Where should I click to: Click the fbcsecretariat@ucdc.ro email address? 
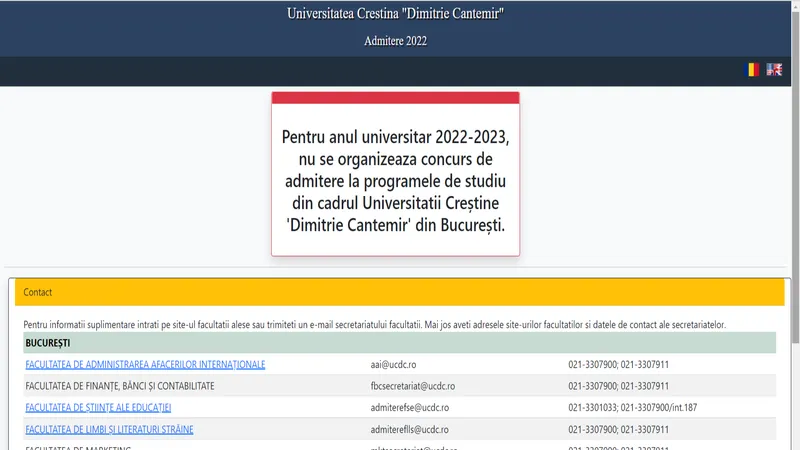(x=413, y=386)
